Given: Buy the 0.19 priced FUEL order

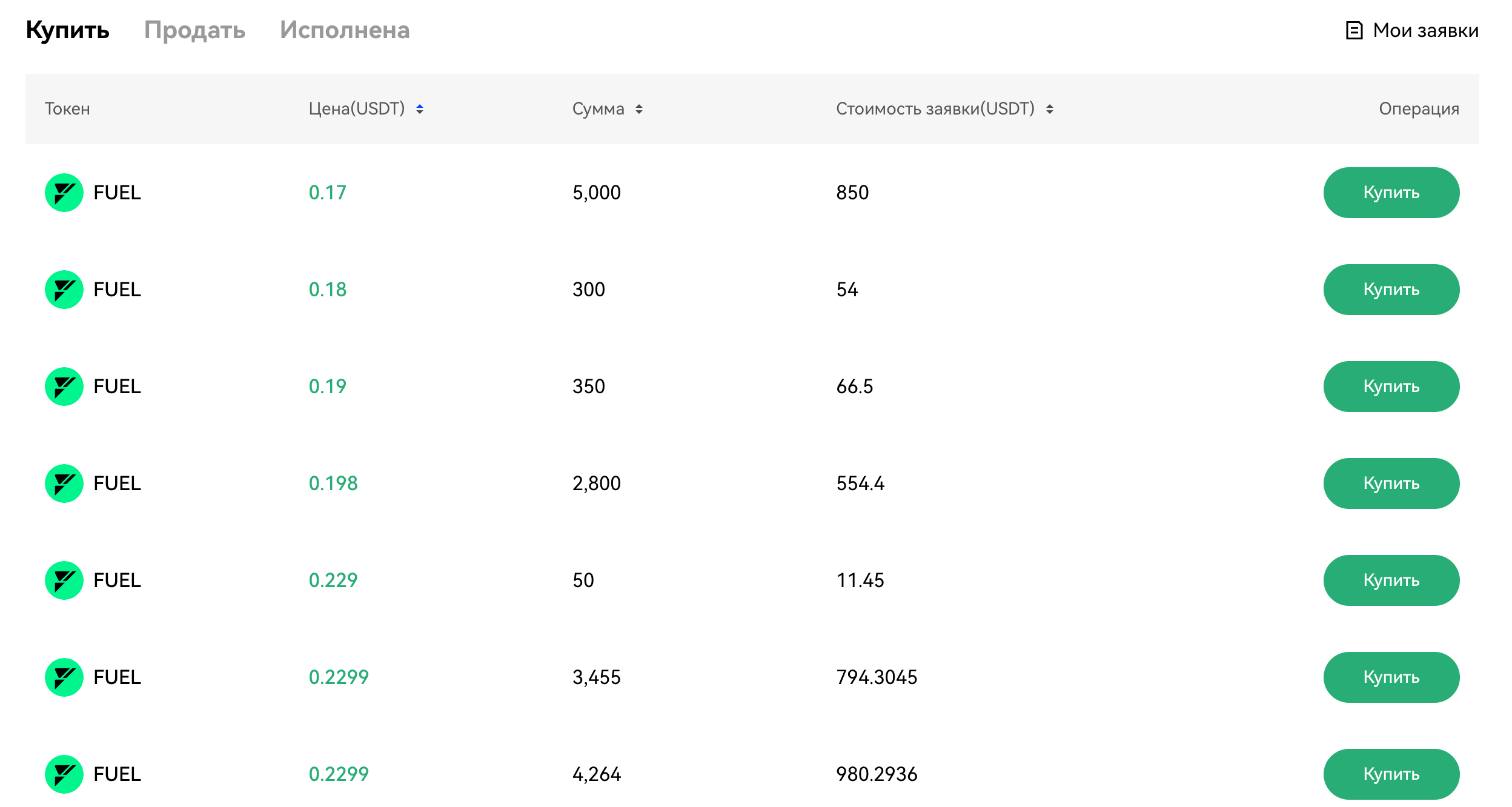Looking at the screenshot, I should click(x=1391, y=387).
